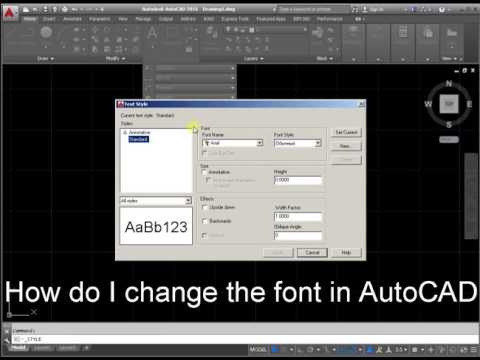Click the Cancel button in Text Style

[x=312, y=253]
